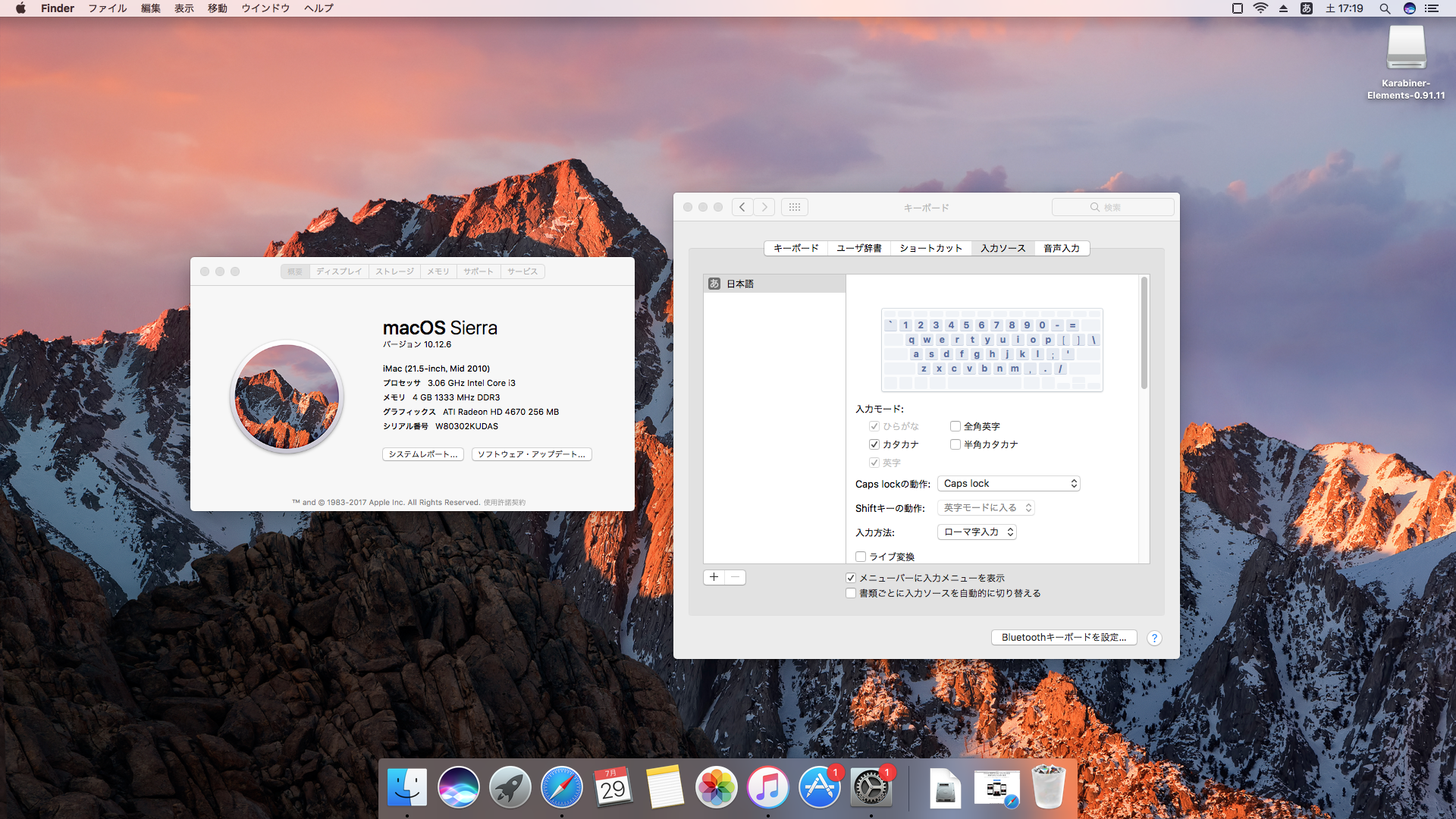Open the Caps lock behavior dropdown
This screenshot has height=819, width=1456.
click(1009, 484)
